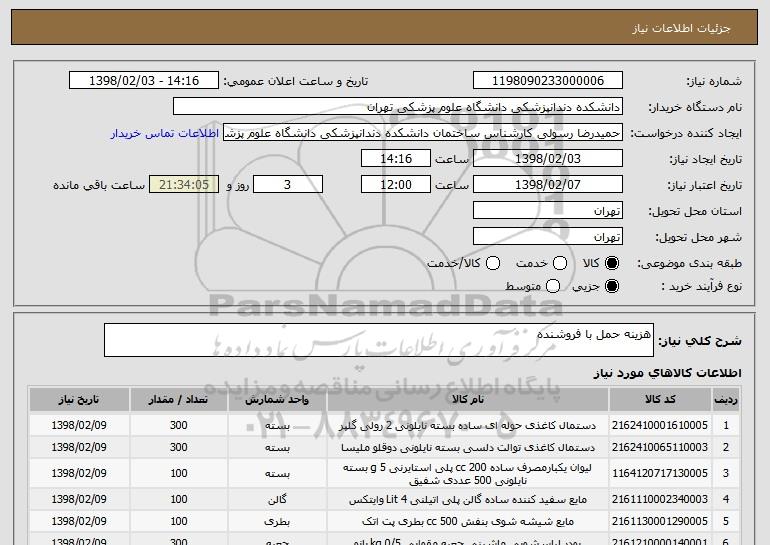Select the متوسط purchase type radio
770x545 pixels.
(x=553, y=286)
